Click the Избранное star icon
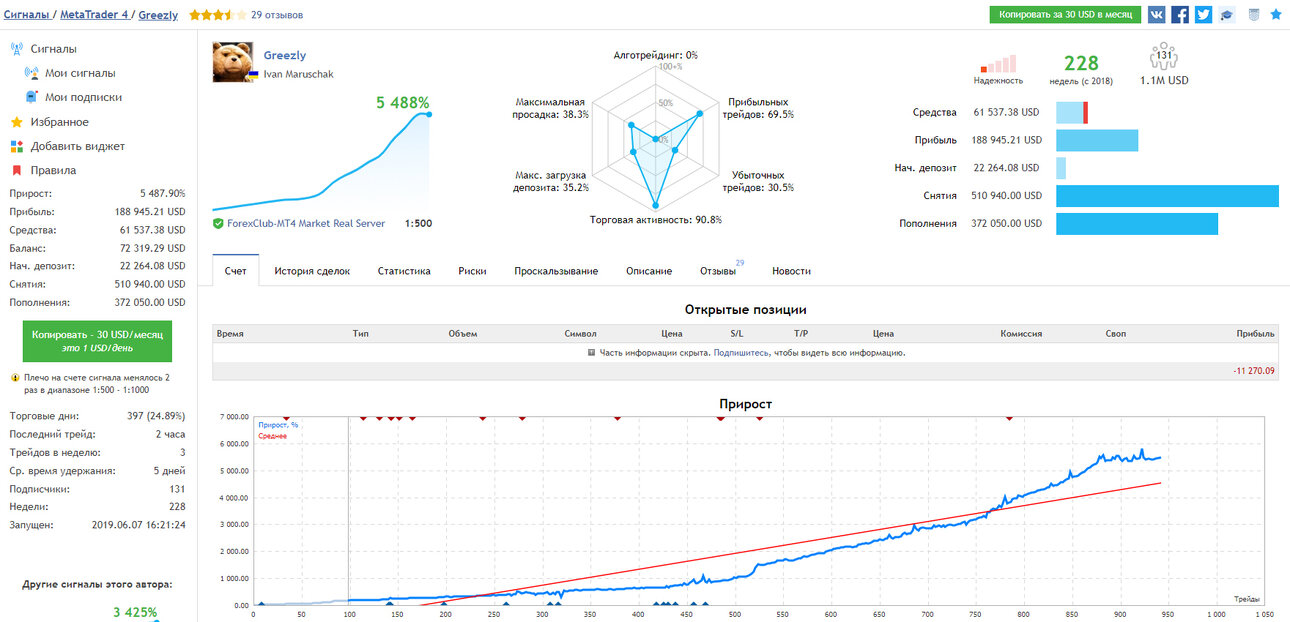This screenshot has width=1290, height=622. pyautogui.click(x=17, y=122)
